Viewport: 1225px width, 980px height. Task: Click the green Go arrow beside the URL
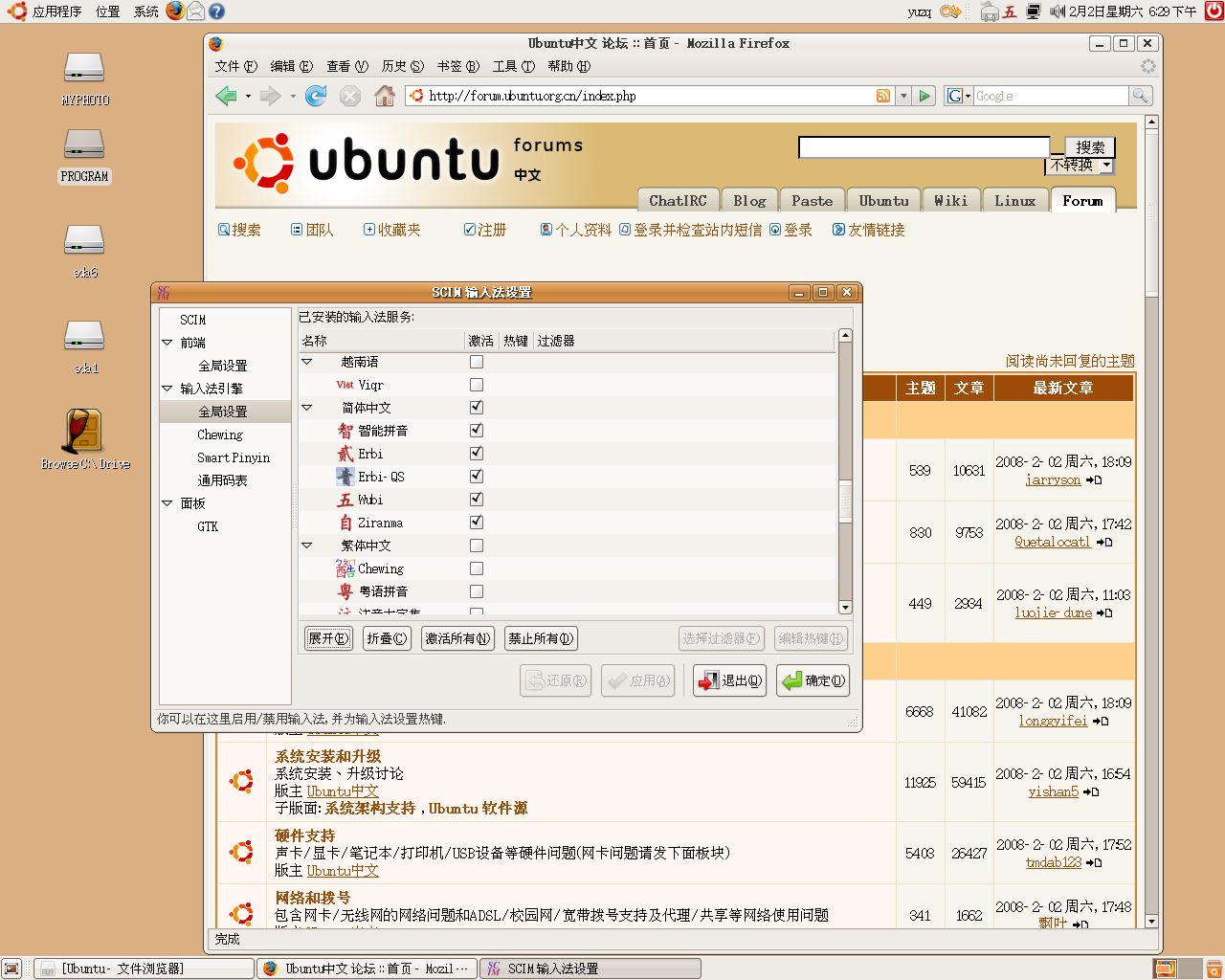pos(924,96)
